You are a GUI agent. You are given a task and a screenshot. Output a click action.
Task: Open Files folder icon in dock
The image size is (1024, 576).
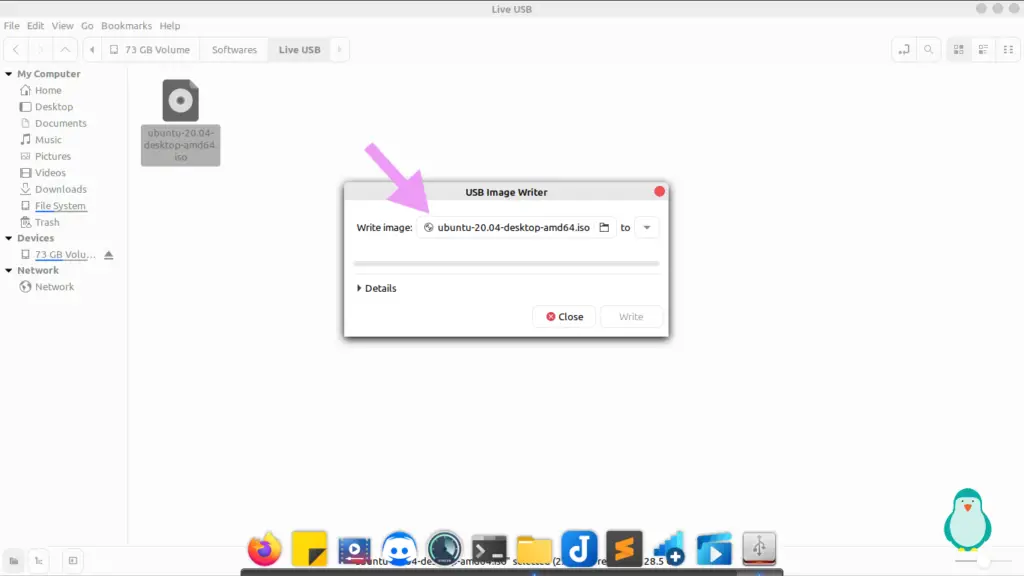point(534,549)
